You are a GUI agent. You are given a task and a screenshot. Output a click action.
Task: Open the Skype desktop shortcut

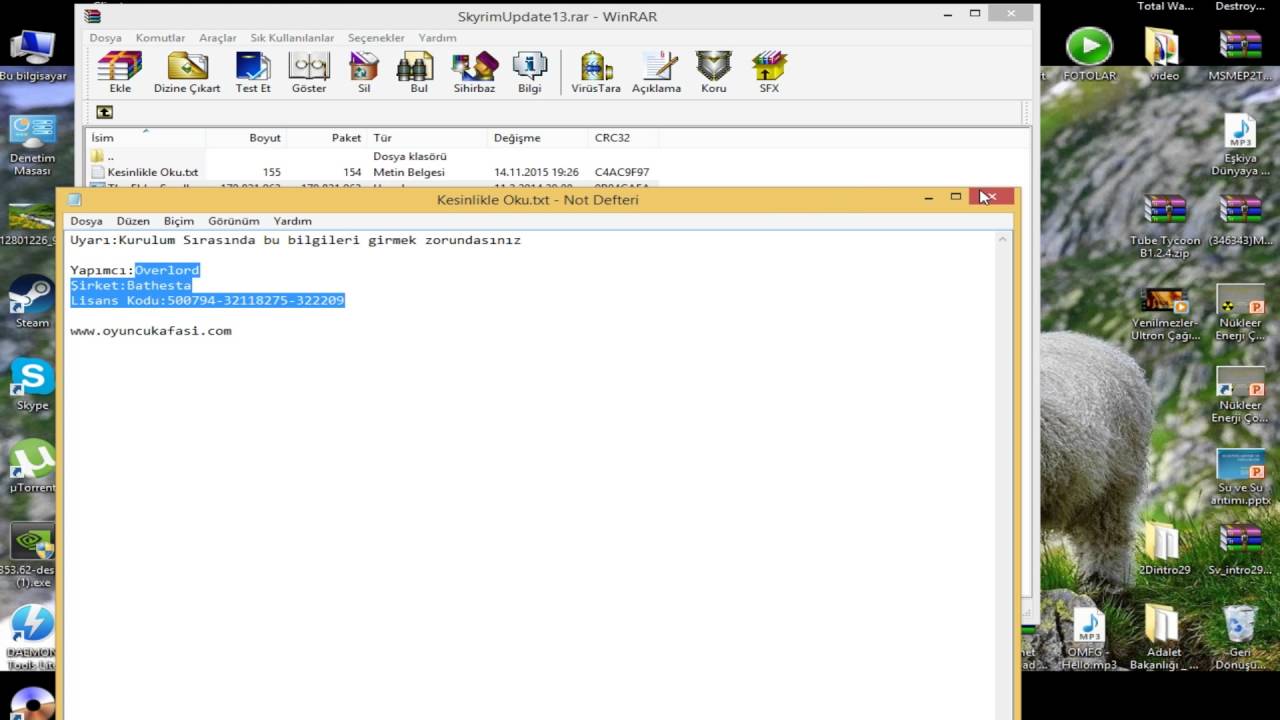click(32, 385)
